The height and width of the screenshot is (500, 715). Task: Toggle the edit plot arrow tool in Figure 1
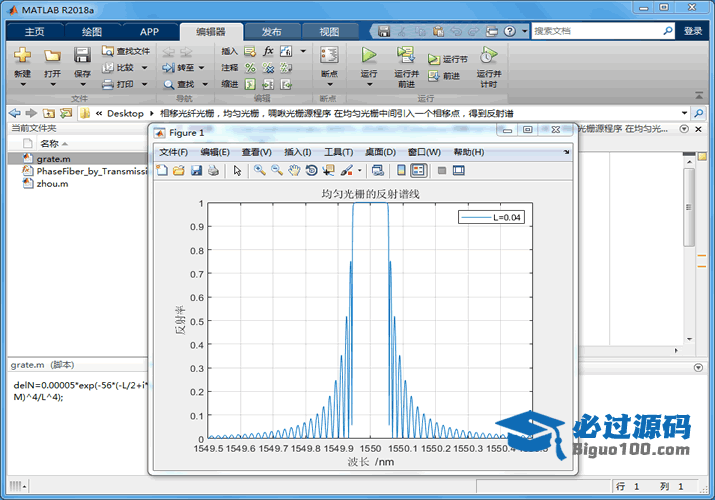(237, 170)
